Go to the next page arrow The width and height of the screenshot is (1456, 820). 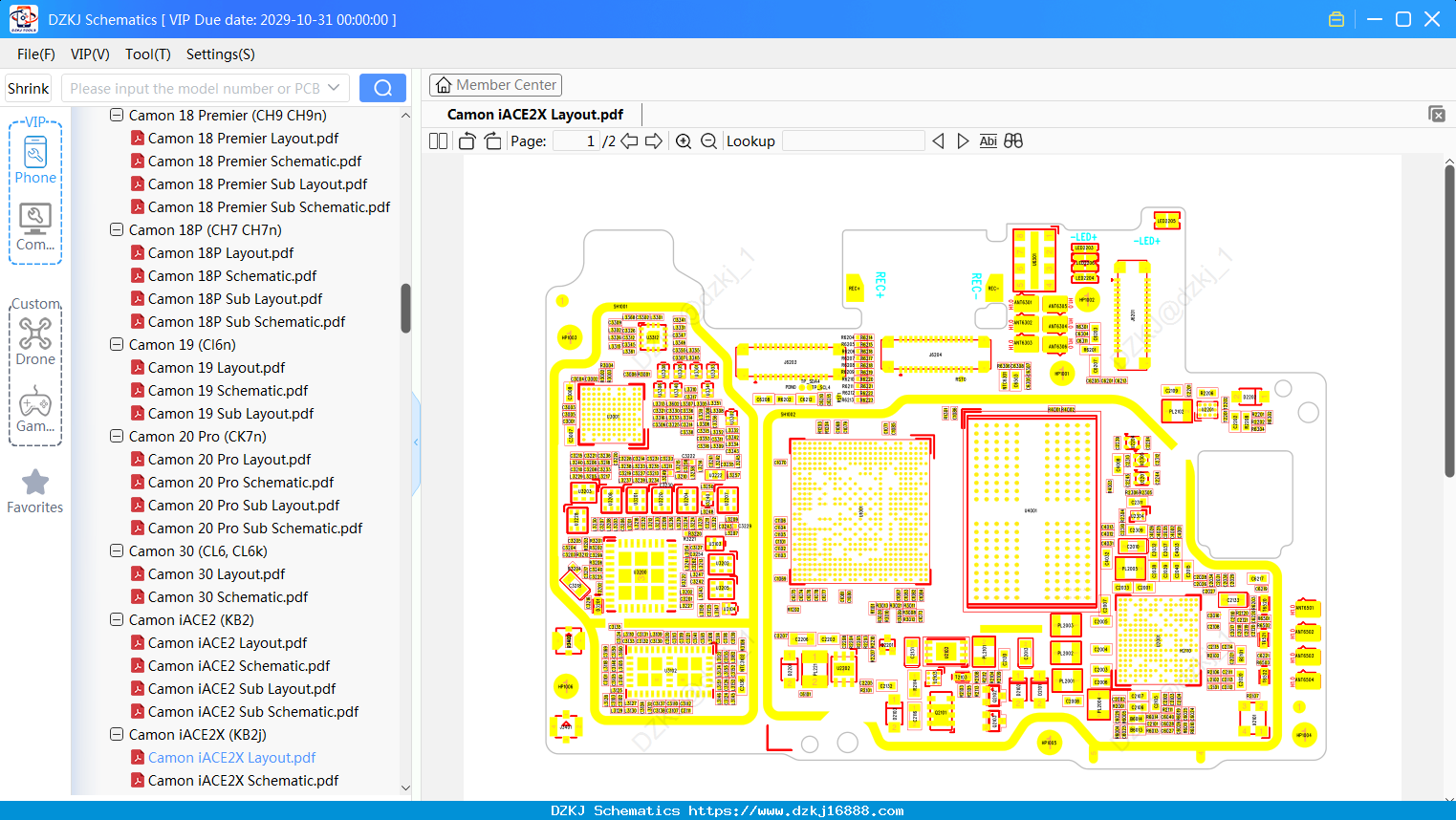(x=654, y=141)
